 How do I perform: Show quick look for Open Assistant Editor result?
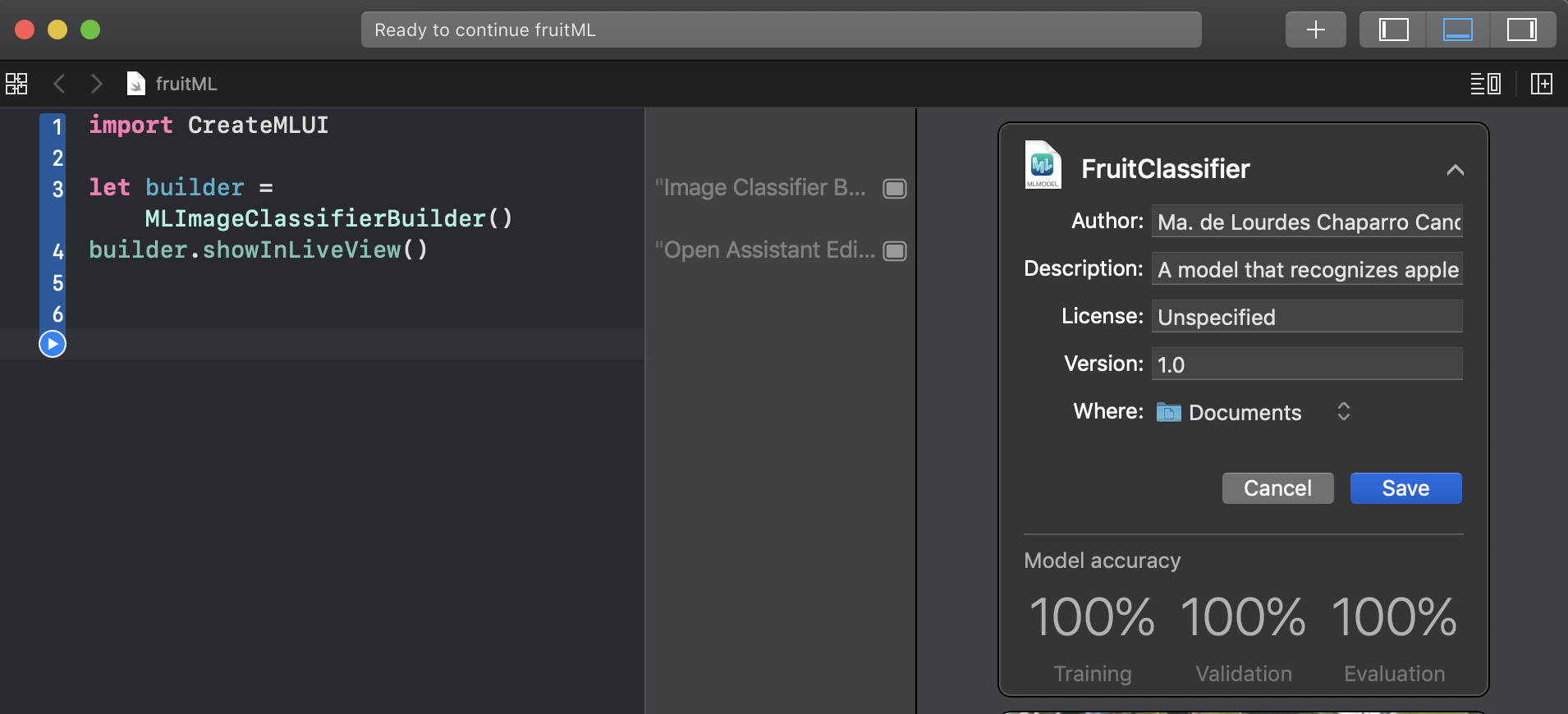point(894,251)
